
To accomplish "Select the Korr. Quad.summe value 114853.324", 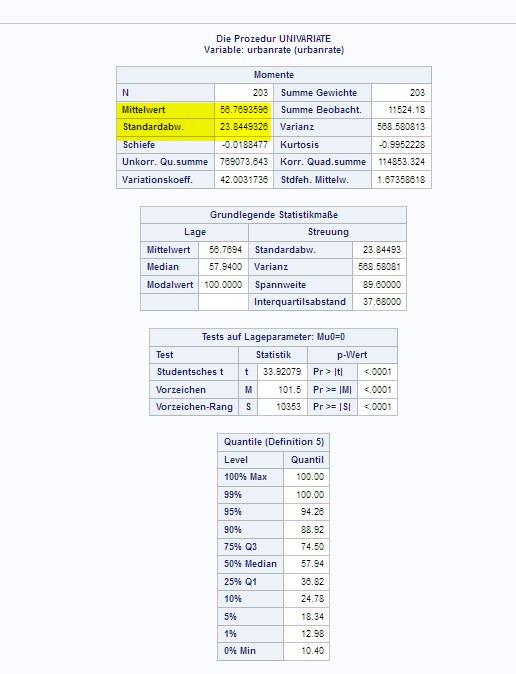I will tap(402, 162).
